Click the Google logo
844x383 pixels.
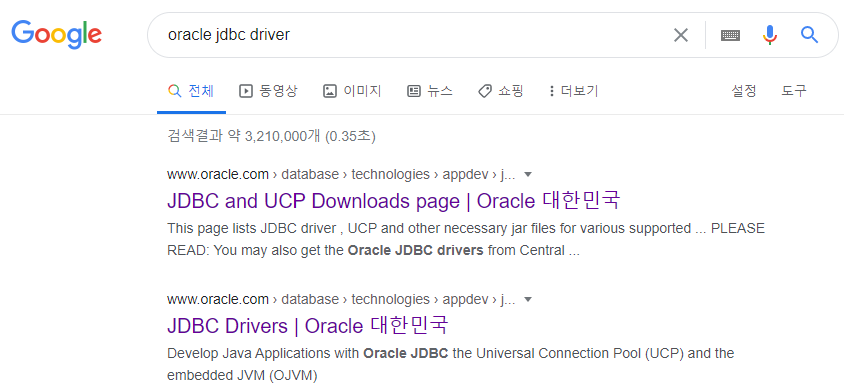click(57, 33)
